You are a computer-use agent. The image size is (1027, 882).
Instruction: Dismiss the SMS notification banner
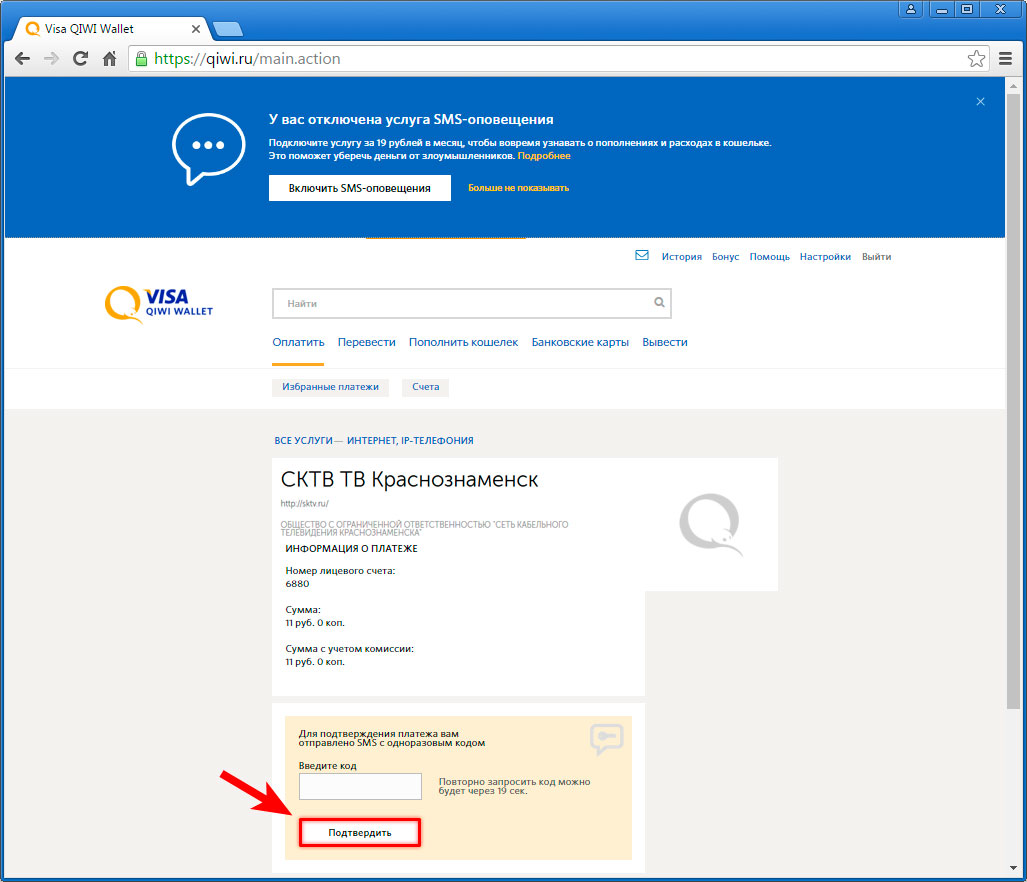980,101
